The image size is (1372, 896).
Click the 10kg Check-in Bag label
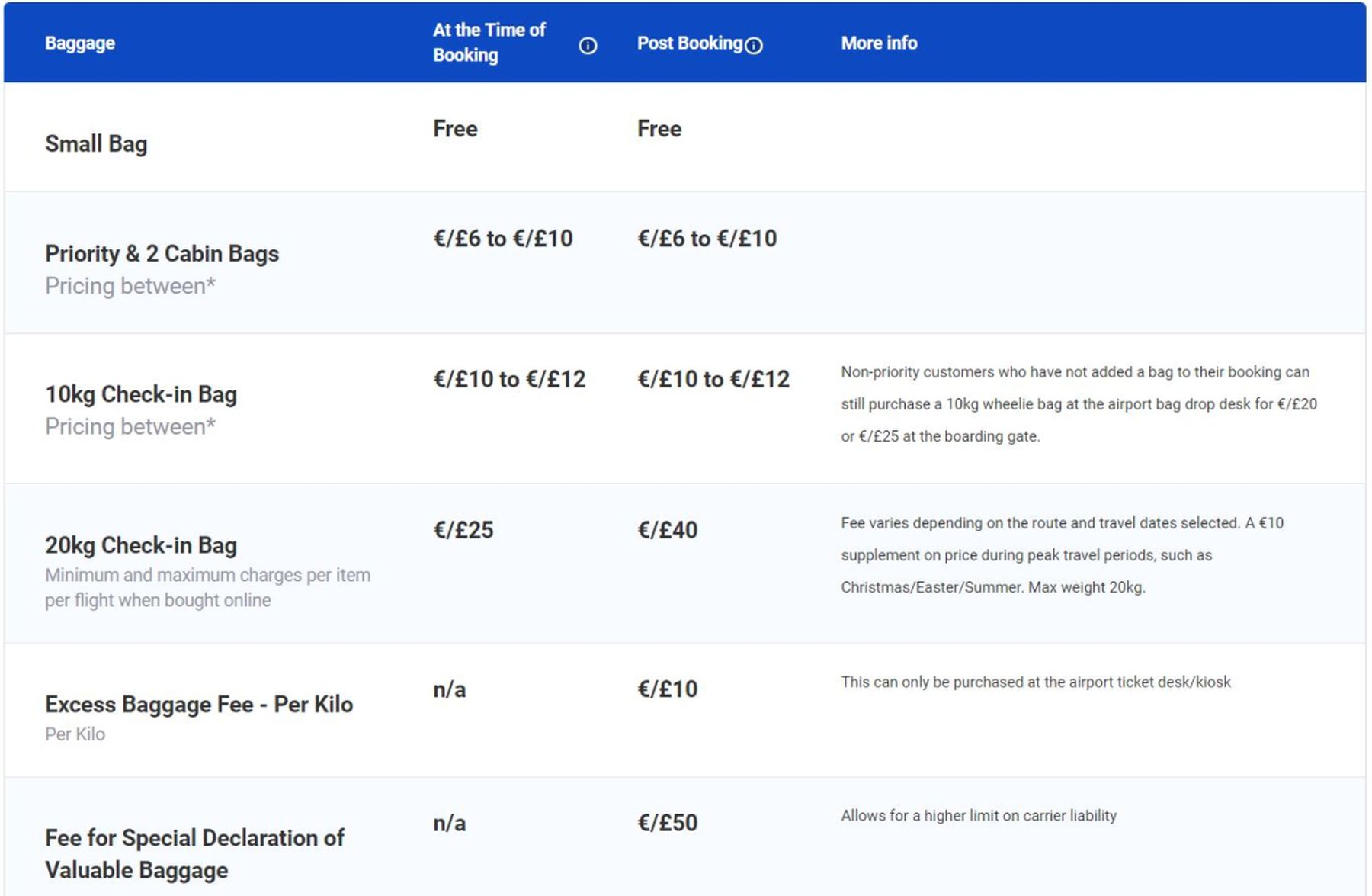tap(141, 394)
